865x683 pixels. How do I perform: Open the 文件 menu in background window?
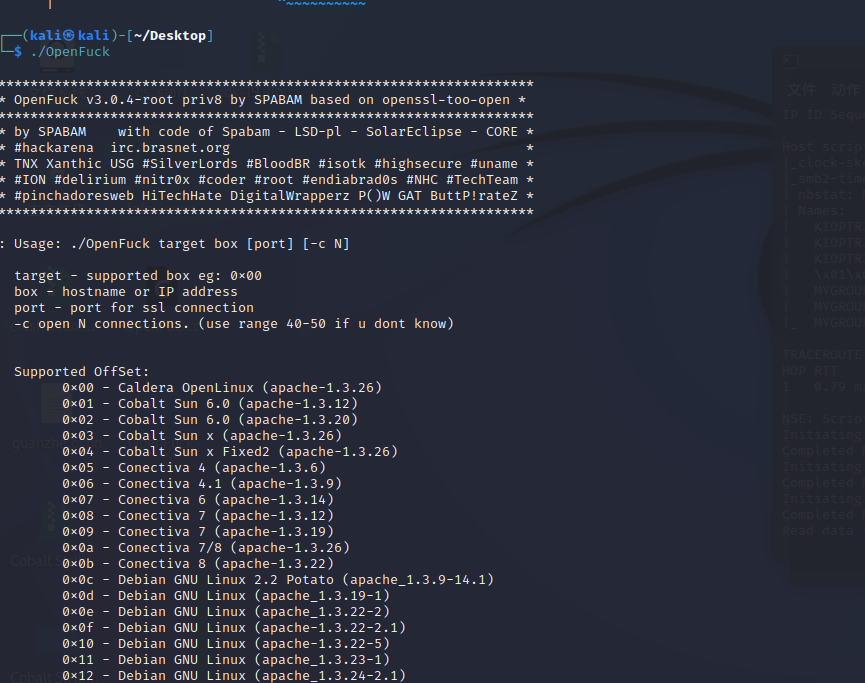coord(802,89)
